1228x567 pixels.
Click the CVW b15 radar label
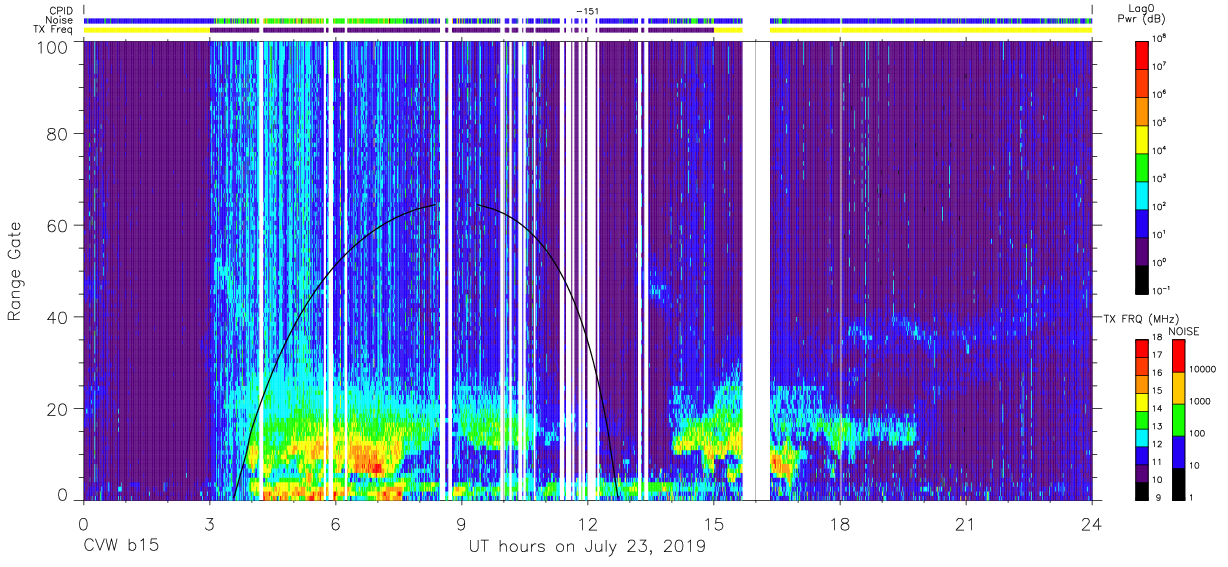click(x=122, y=547)
